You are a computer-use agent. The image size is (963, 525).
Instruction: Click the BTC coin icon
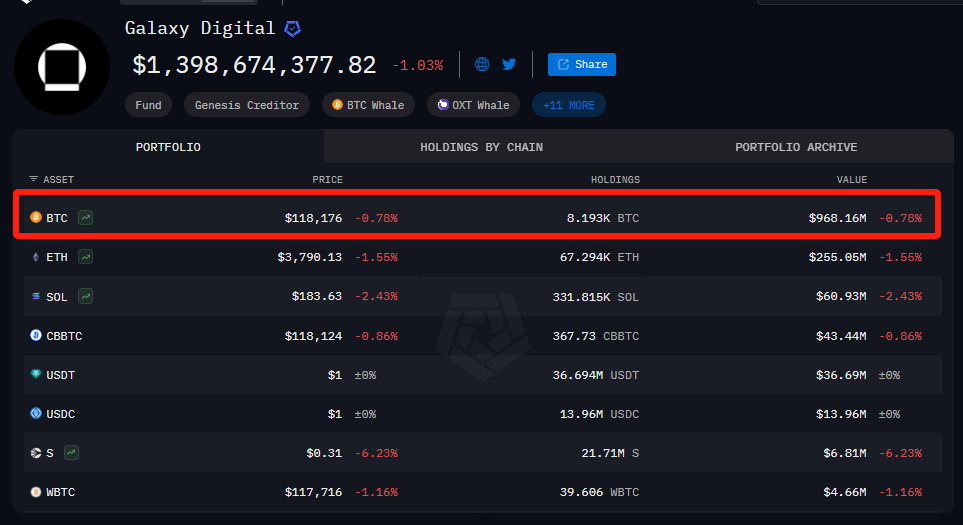36,217
